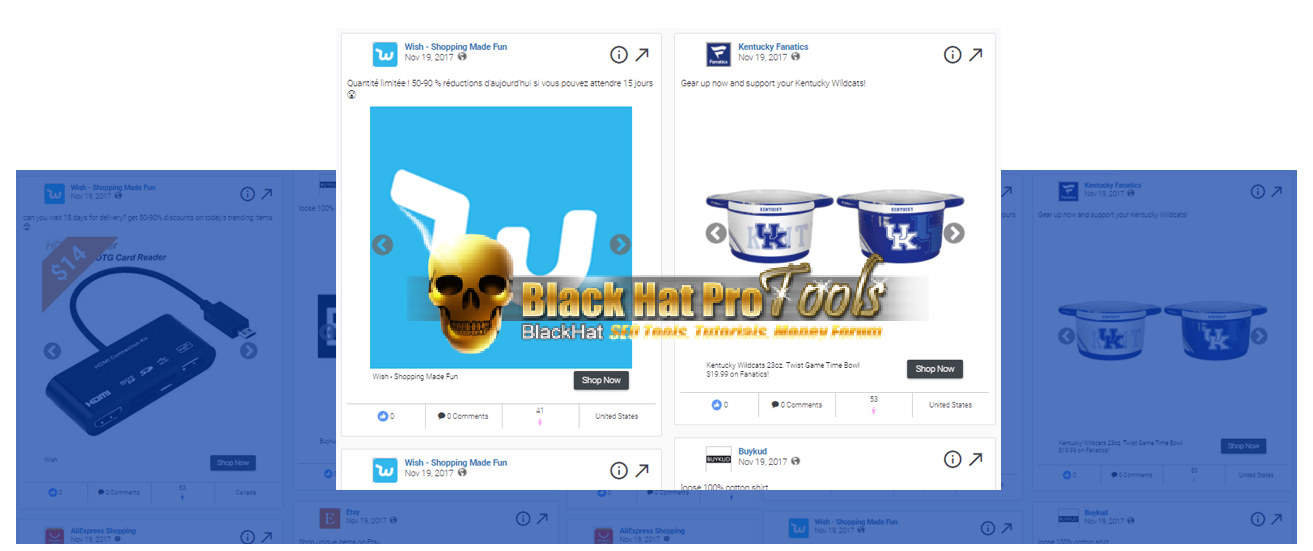Open external-link arrow on the front Buykud card
The image size is (1313, 551).
975,458
